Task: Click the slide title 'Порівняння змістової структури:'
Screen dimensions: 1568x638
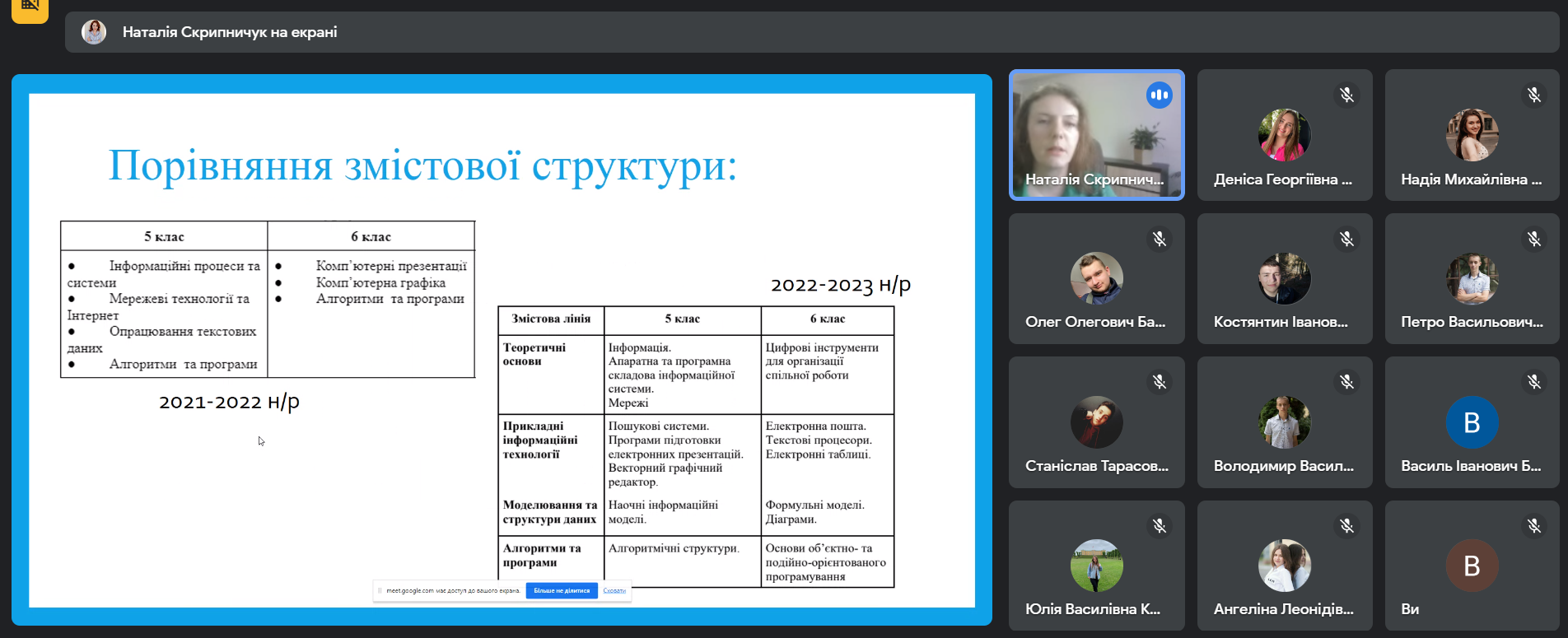Action: pos(422,165)
